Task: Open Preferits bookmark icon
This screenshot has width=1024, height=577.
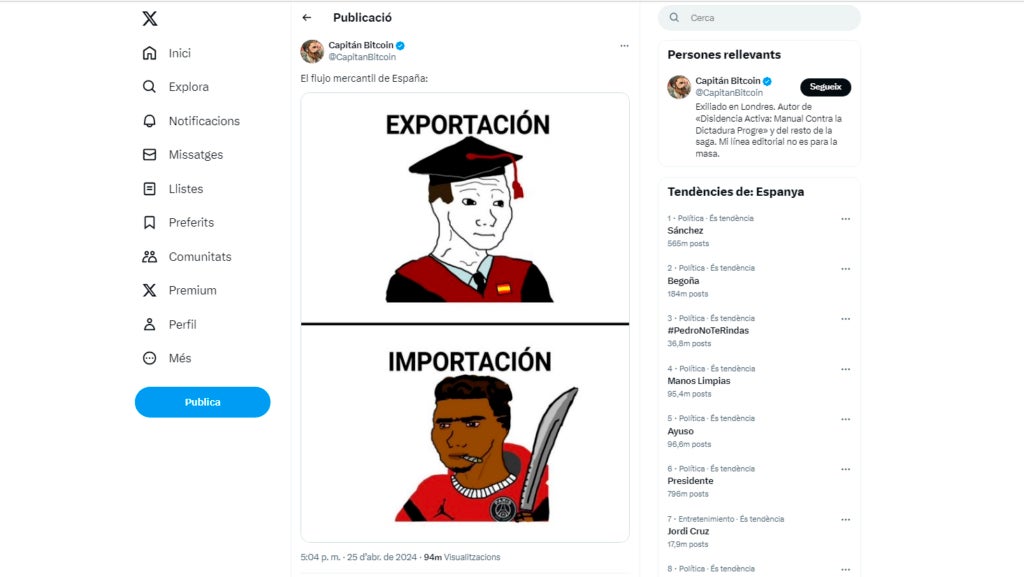Action: click(x=150, y=223)
